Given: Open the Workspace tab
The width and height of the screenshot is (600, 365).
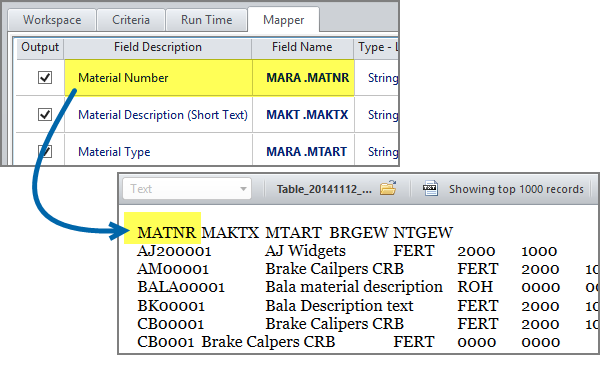Looking at the screenshot, I should coord(52,20).
